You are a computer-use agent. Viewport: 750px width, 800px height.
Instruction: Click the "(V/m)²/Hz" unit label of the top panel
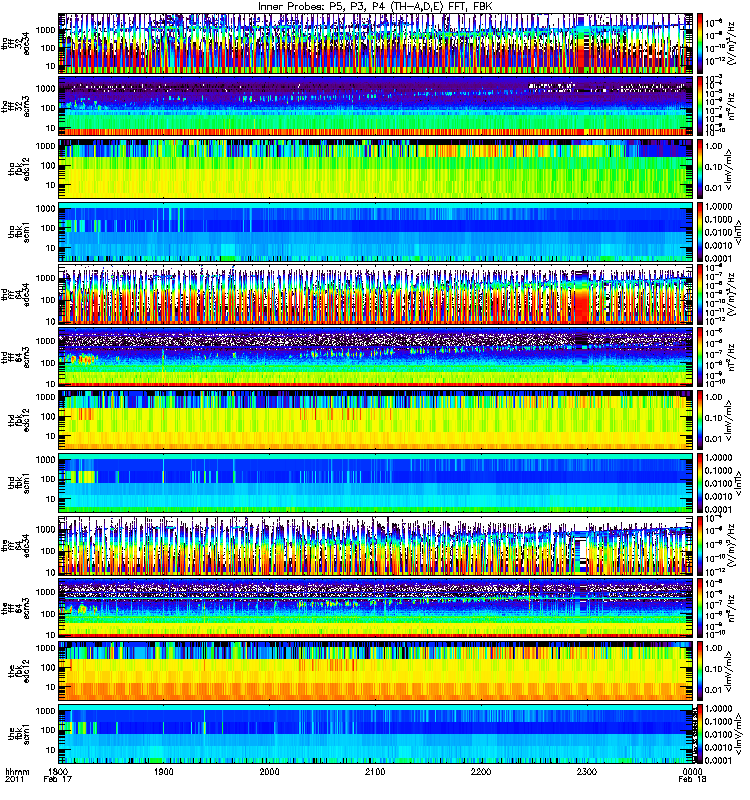point(731,43)
